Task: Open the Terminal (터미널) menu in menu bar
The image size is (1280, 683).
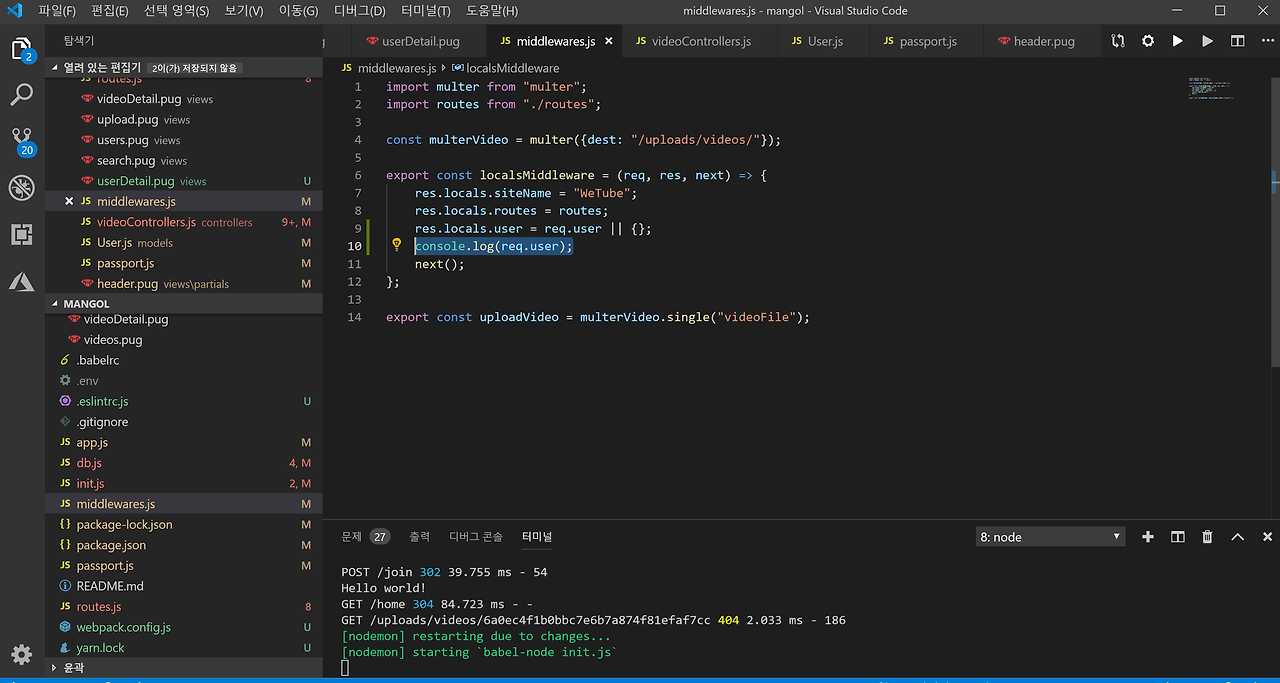Action: [x=425, y=11]
